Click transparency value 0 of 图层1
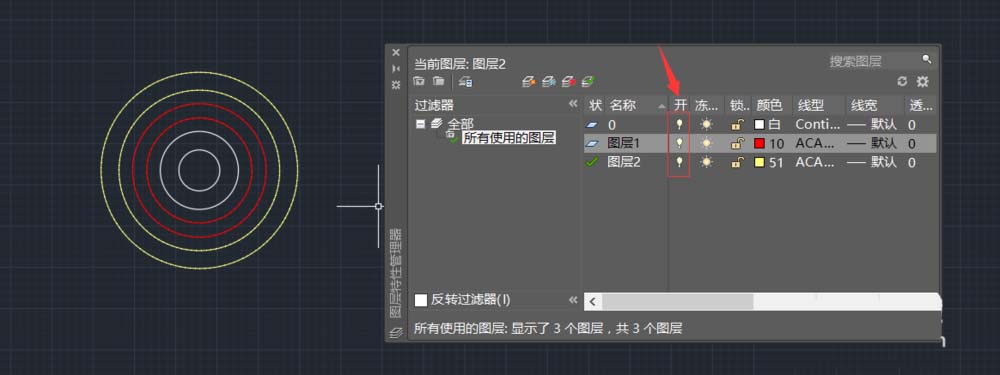 point(912,143)
